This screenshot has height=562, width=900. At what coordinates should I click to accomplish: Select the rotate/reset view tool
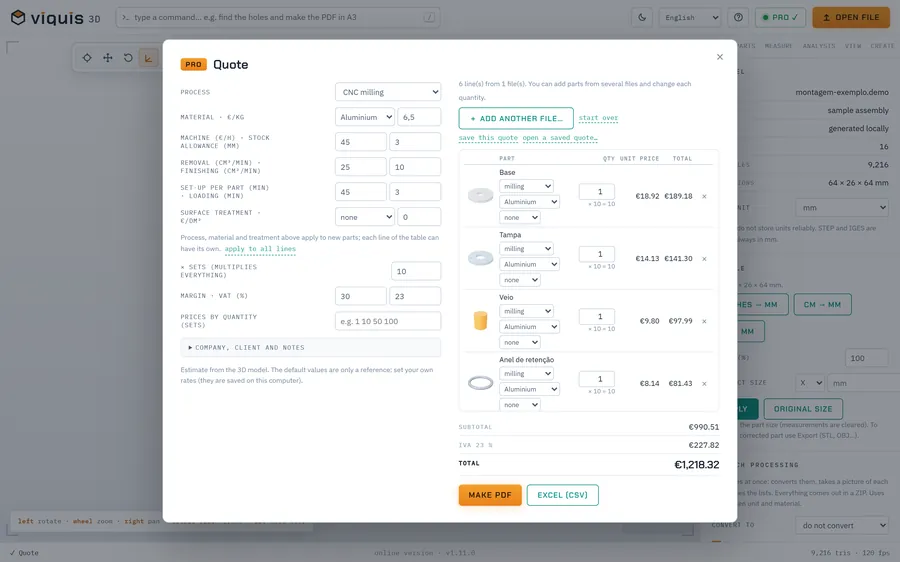(128, 57)
